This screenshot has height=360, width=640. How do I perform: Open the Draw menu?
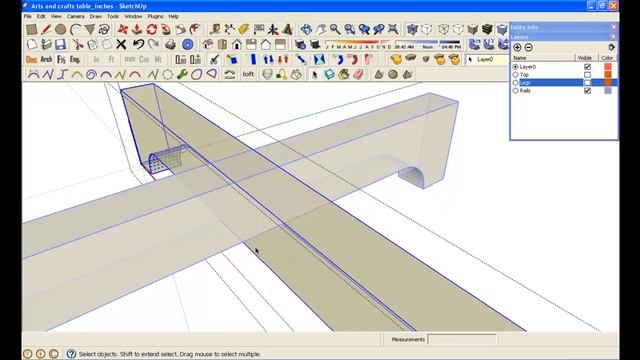96,16
